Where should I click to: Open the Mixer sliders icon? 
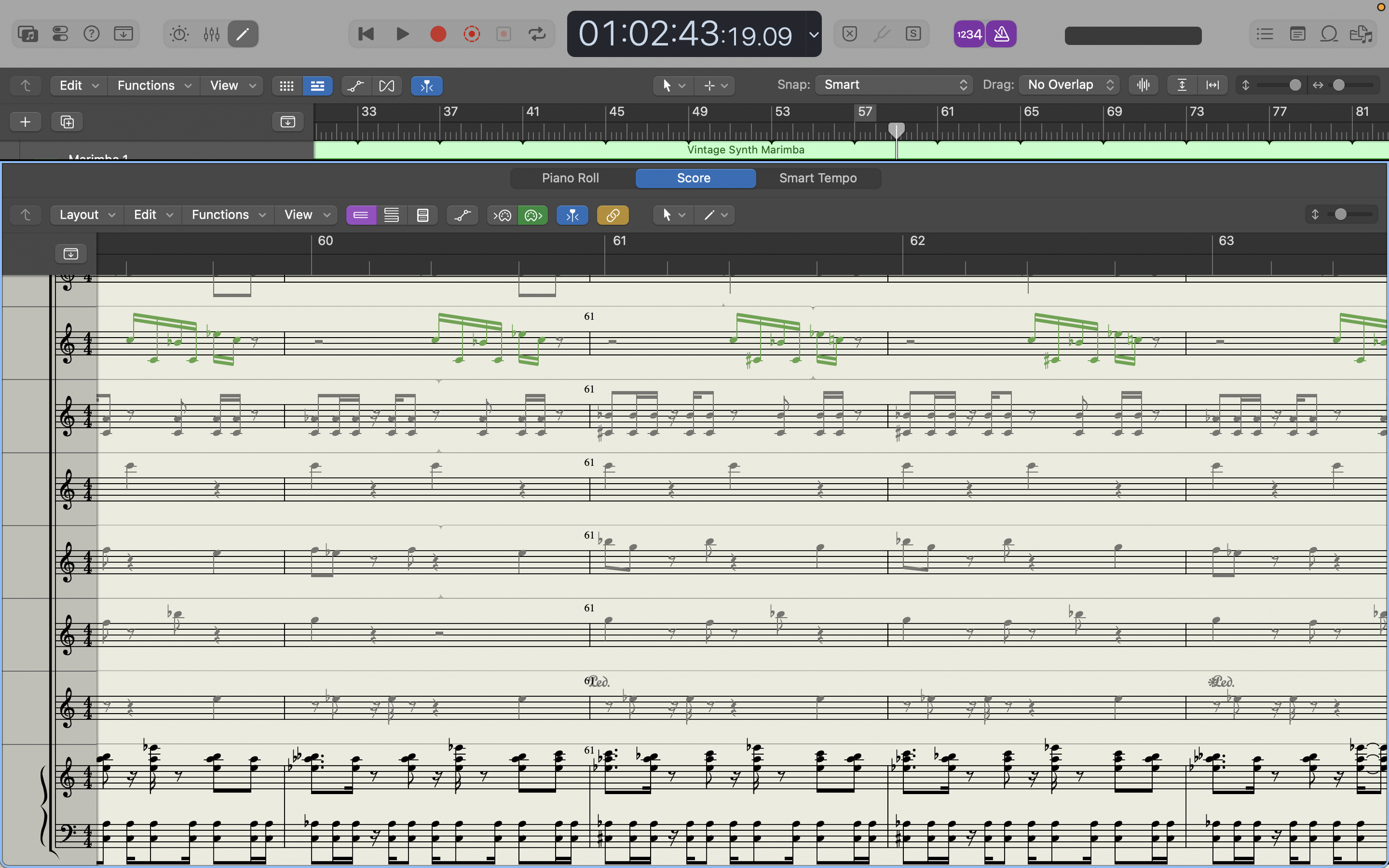(x=211, y=34)
